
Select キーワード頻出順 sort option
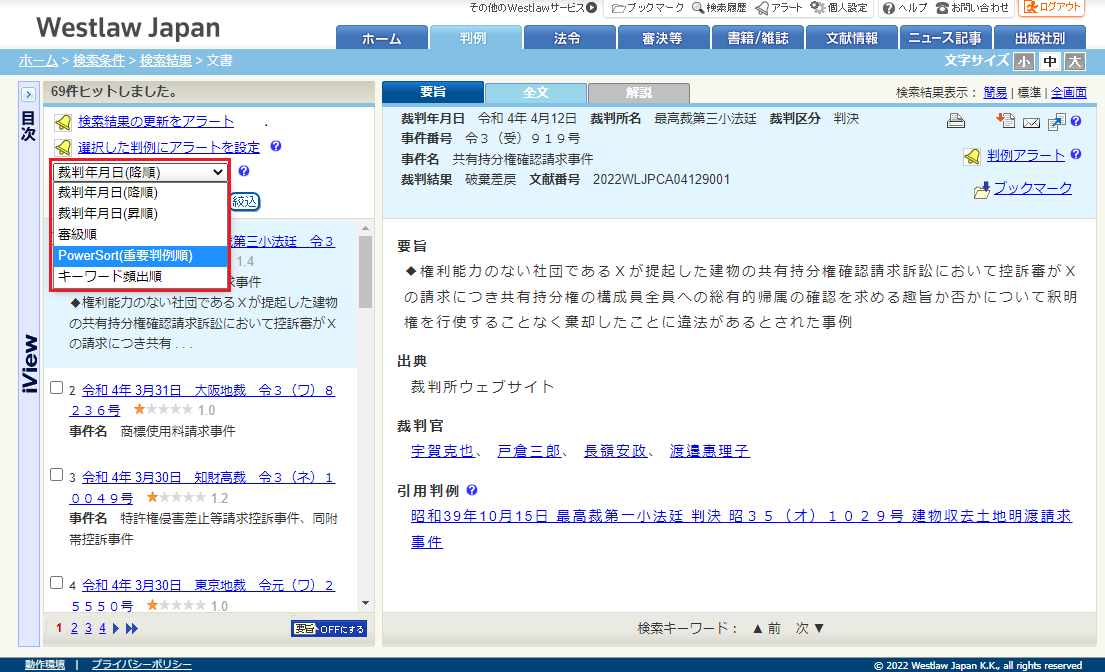[x=141, y=276]
